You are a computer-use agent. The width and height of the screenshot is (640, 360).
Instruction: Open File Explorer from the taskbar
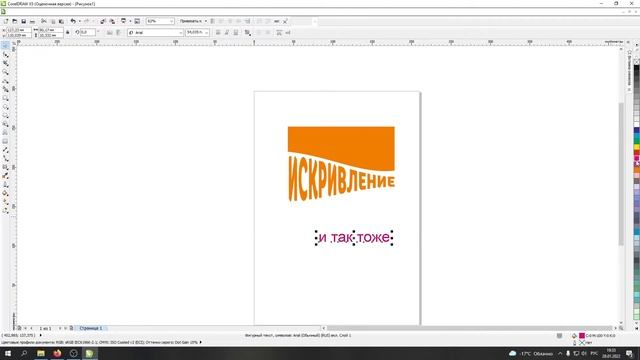pyautogui.click(x=41, y=353)
